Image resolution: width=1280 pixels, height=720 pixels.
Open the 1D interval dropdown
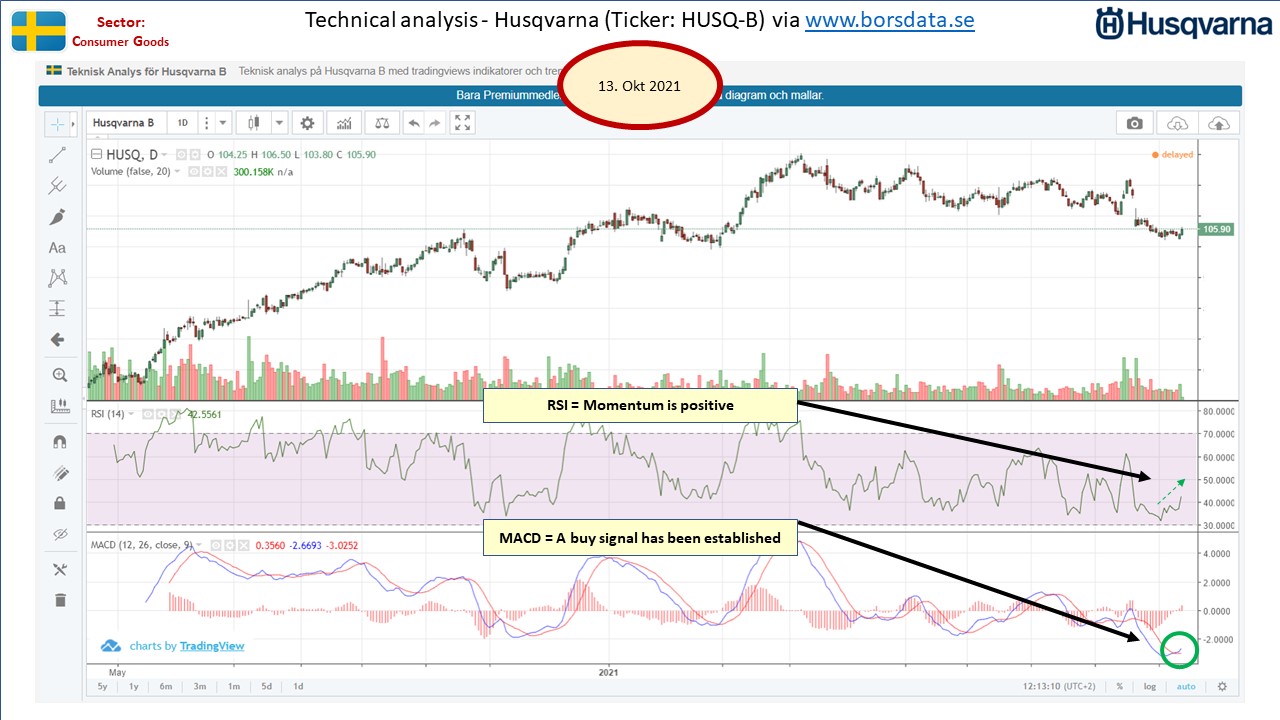(182, 123)
